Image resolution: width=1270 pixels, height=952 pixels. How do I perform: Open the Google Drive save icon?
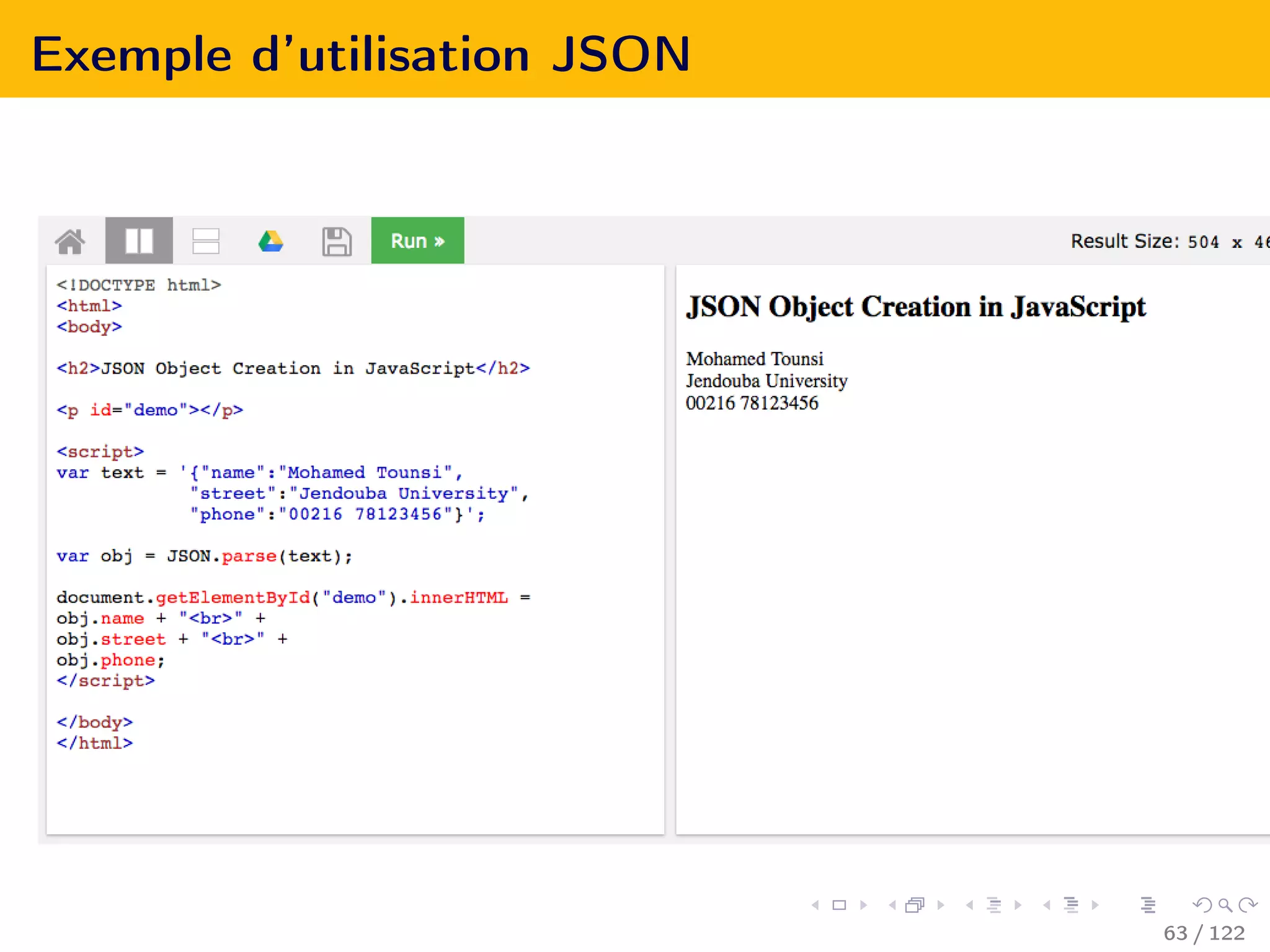point(271,241)
